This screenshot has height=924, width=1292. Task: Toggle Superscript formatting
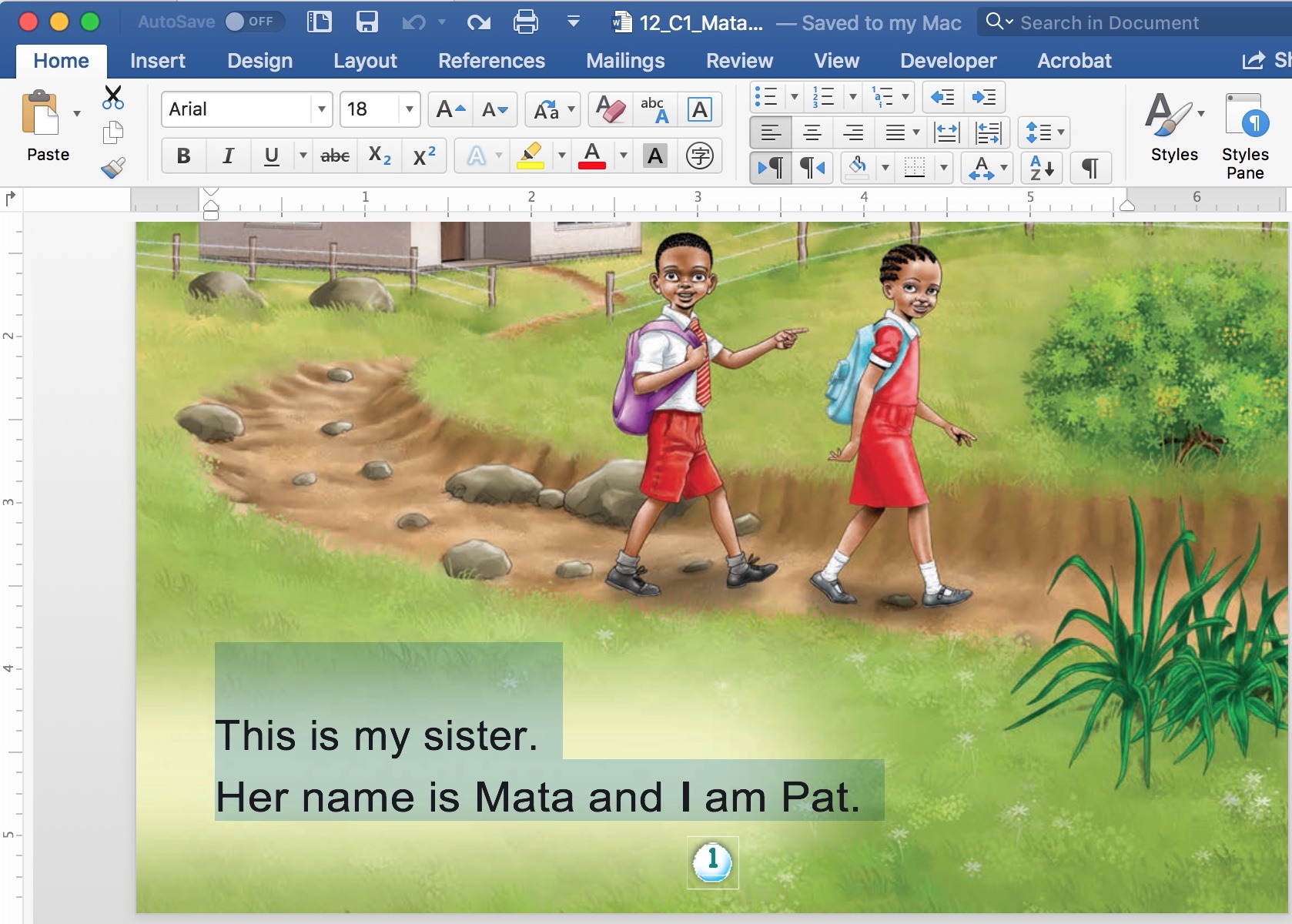click(424, 156)
